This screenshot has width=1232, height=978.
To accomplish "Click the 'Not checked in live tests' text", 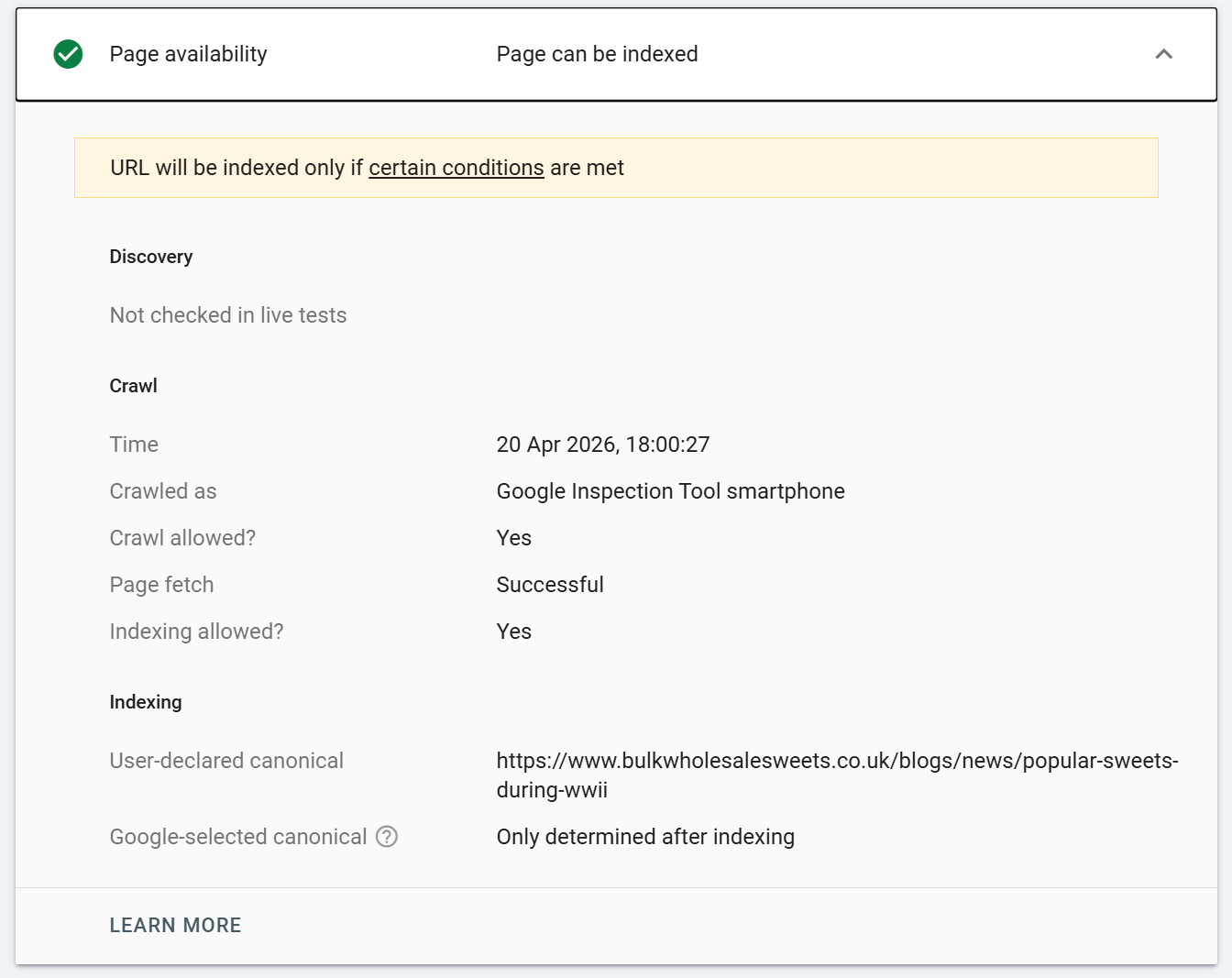I will click(x=228, y=315).
